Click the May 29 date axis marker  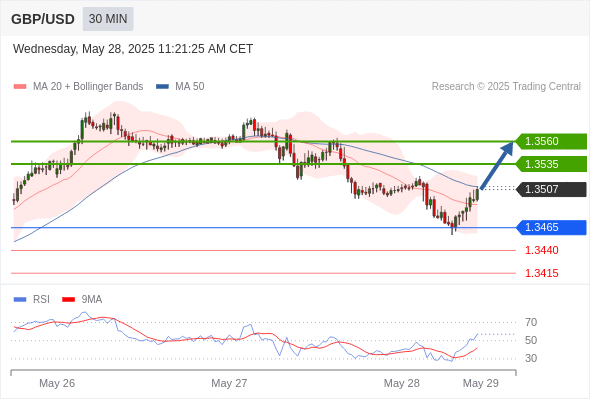pos(481,383)
